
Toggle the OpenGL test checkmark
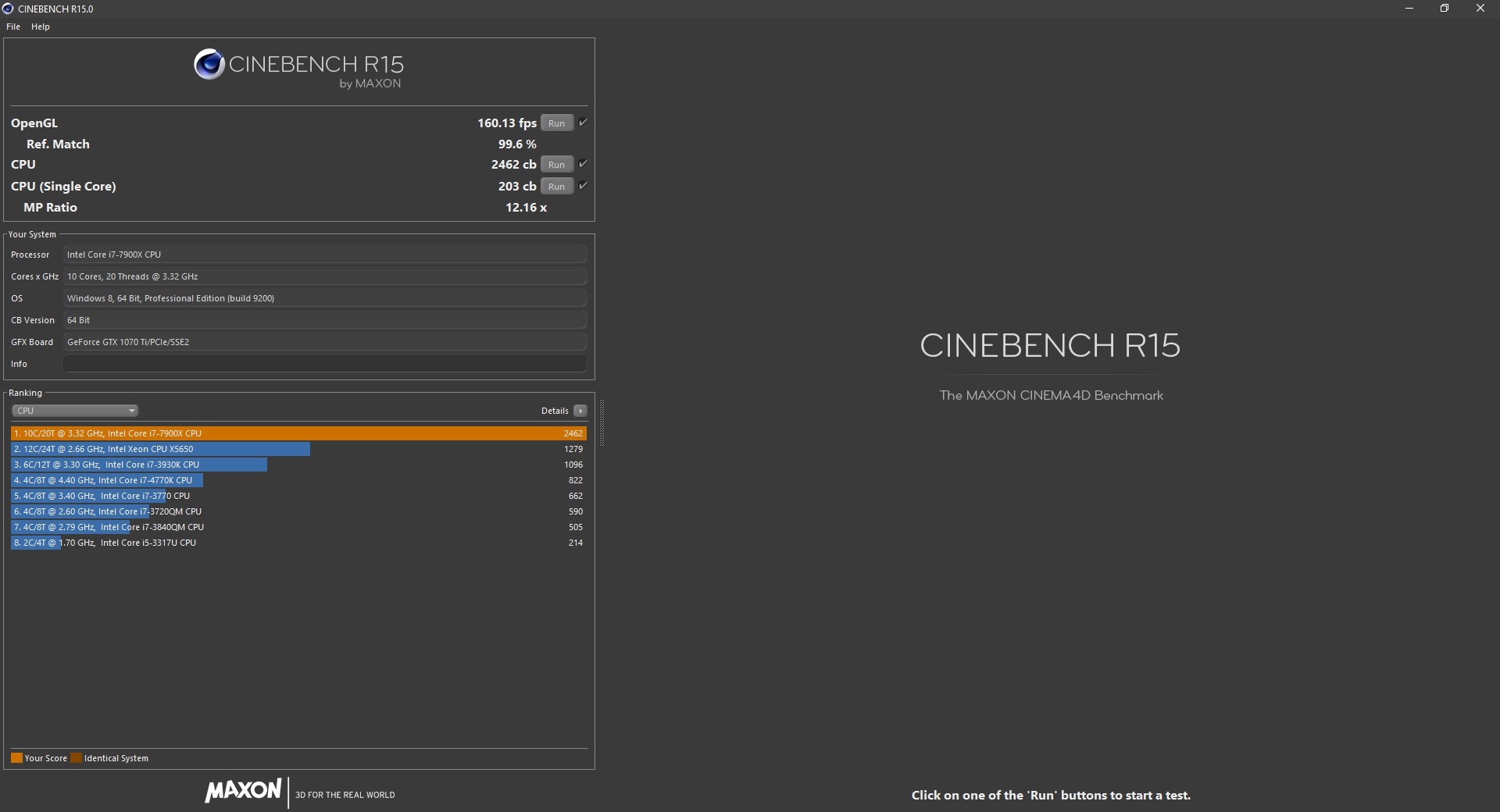click(583, 123)
